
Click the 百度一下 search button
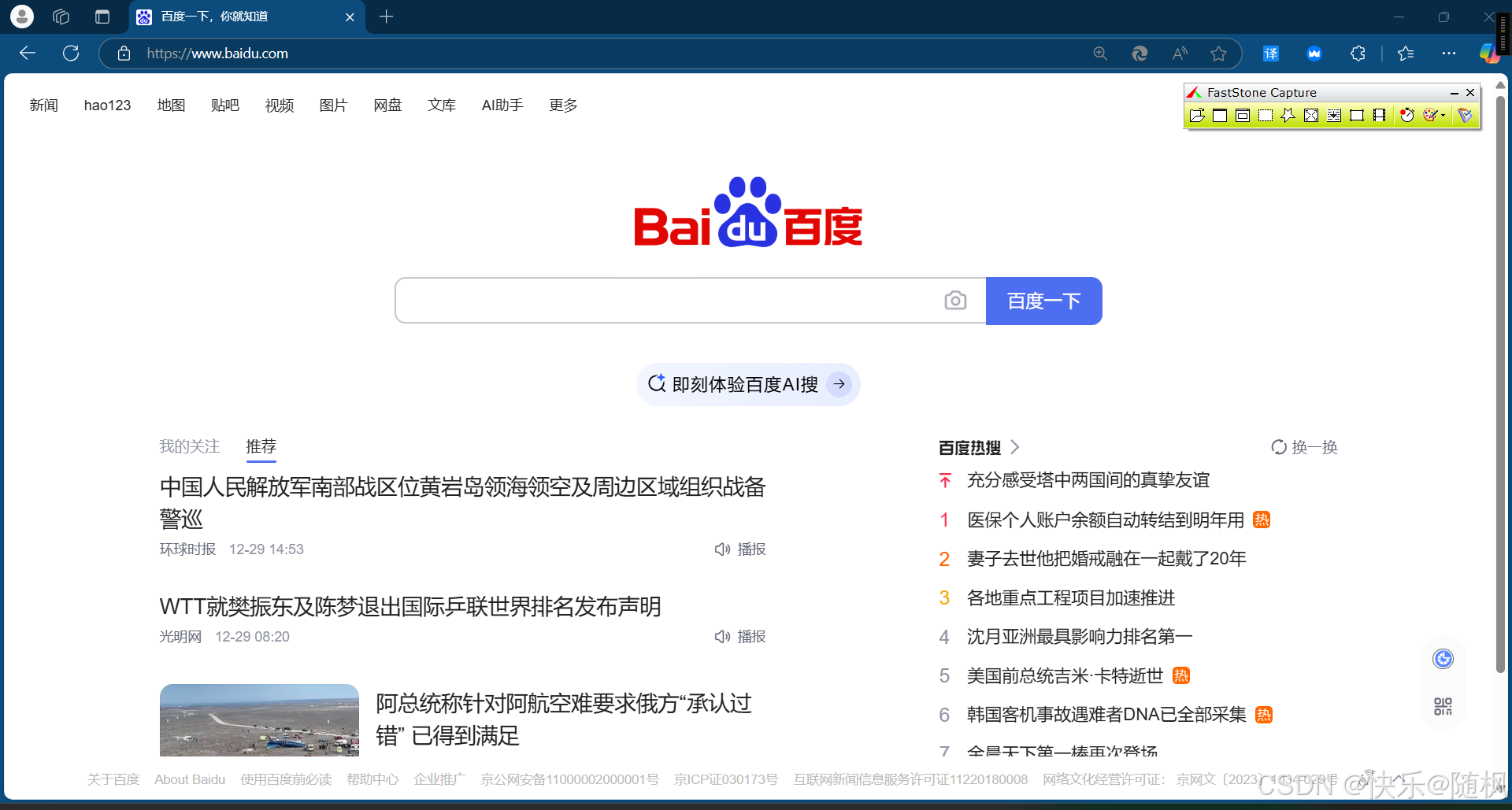point(1043,301)
